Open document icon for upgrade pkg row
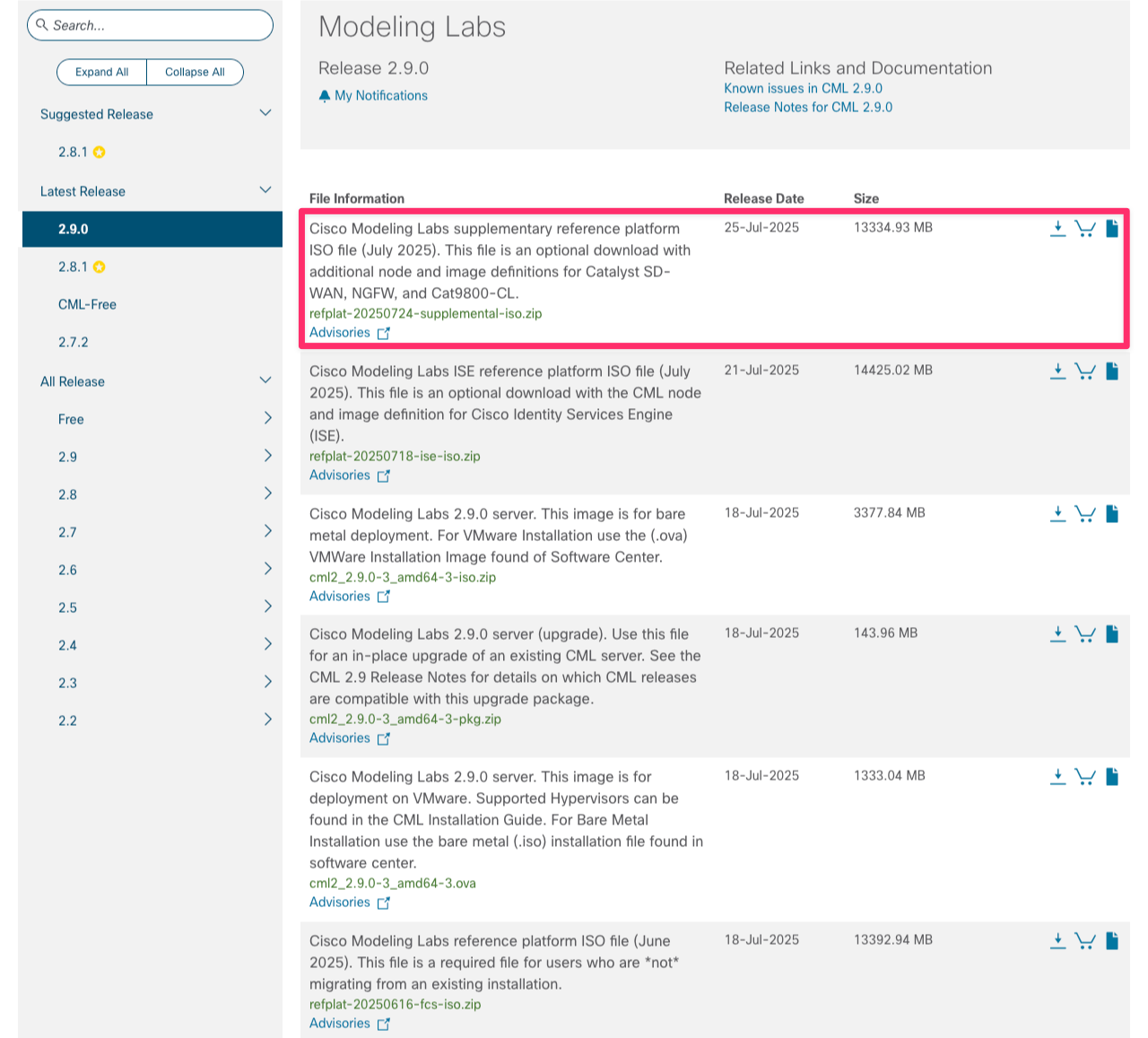The width and height of the screenshot is (1148, 1038). coord(1112,634)
